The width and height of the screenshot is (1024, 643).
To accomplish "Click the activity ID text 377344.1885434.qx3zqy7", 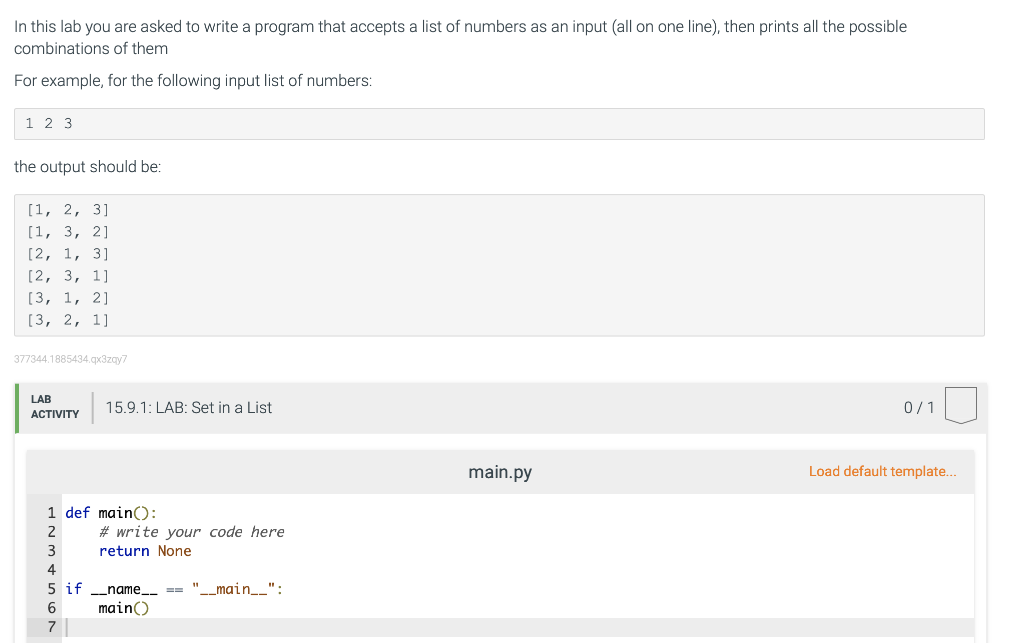I will coord(71,359).
